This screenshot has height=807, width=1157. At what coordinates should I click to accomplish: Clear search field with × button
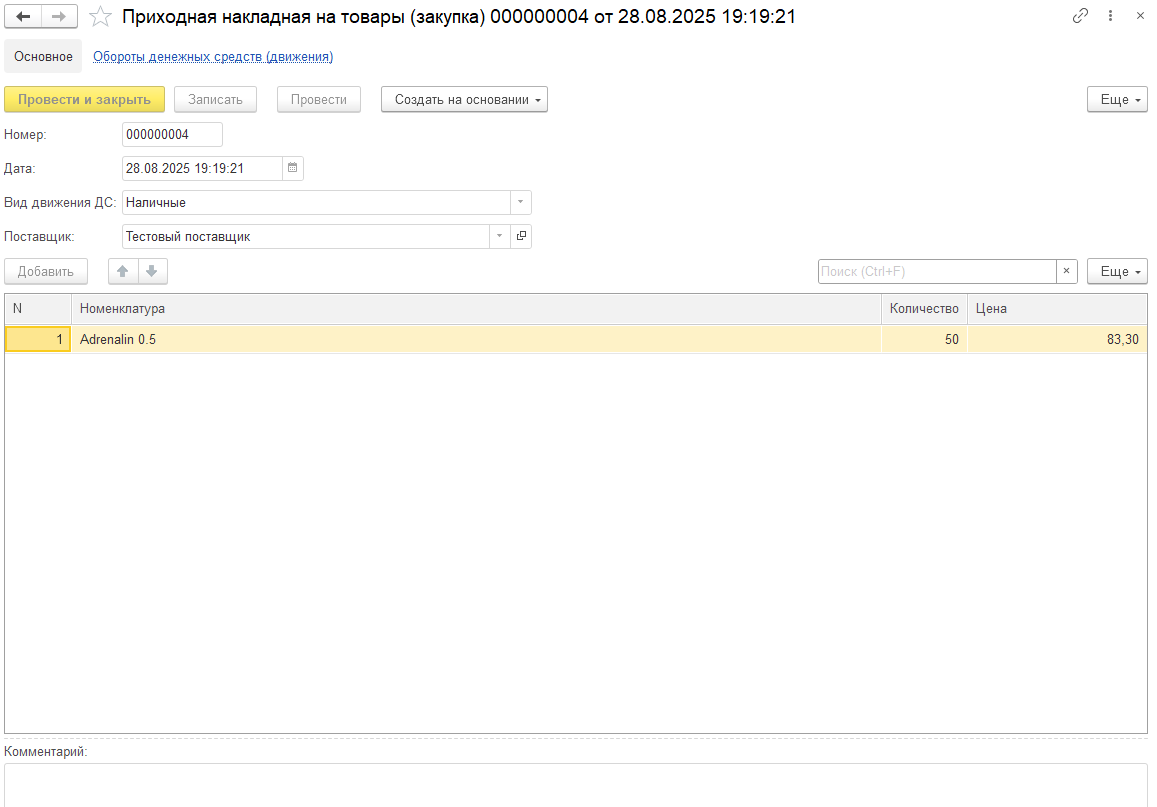coord(1067,271)
